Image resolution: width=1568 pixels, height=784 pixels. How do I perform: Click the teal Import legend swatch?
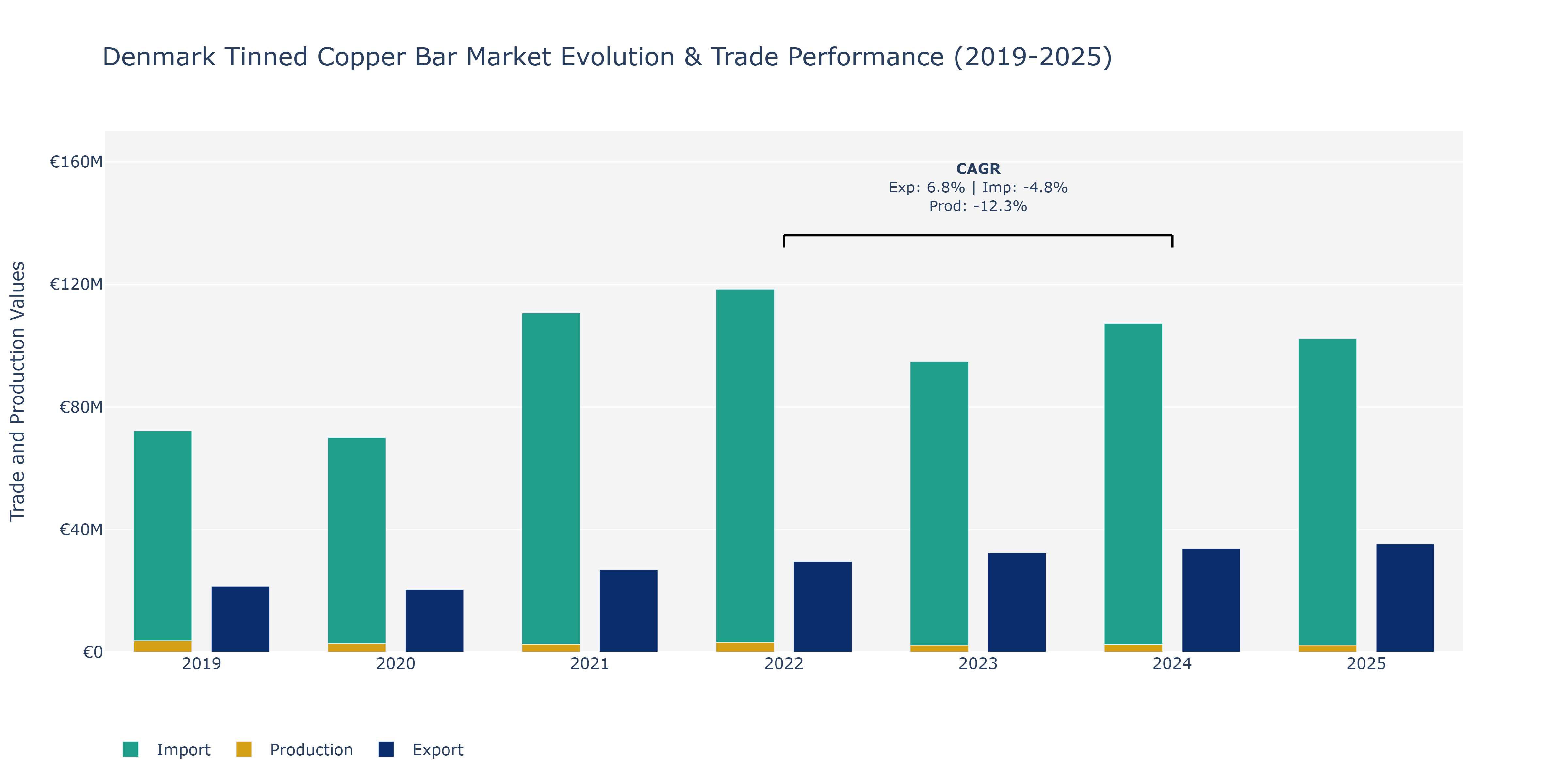tap(130, 749)
